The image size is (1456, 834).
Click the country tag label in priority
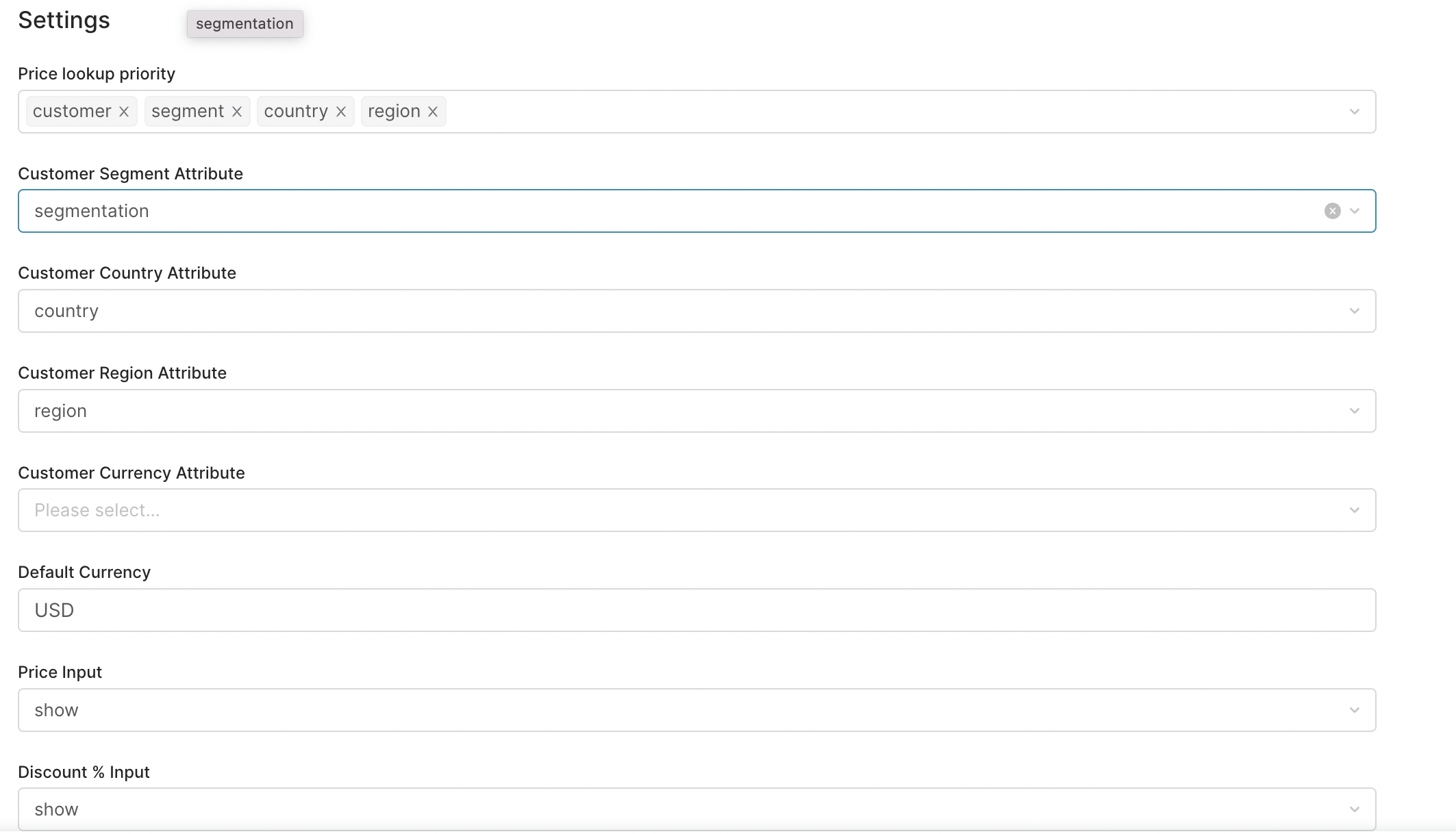click(296, 112)
